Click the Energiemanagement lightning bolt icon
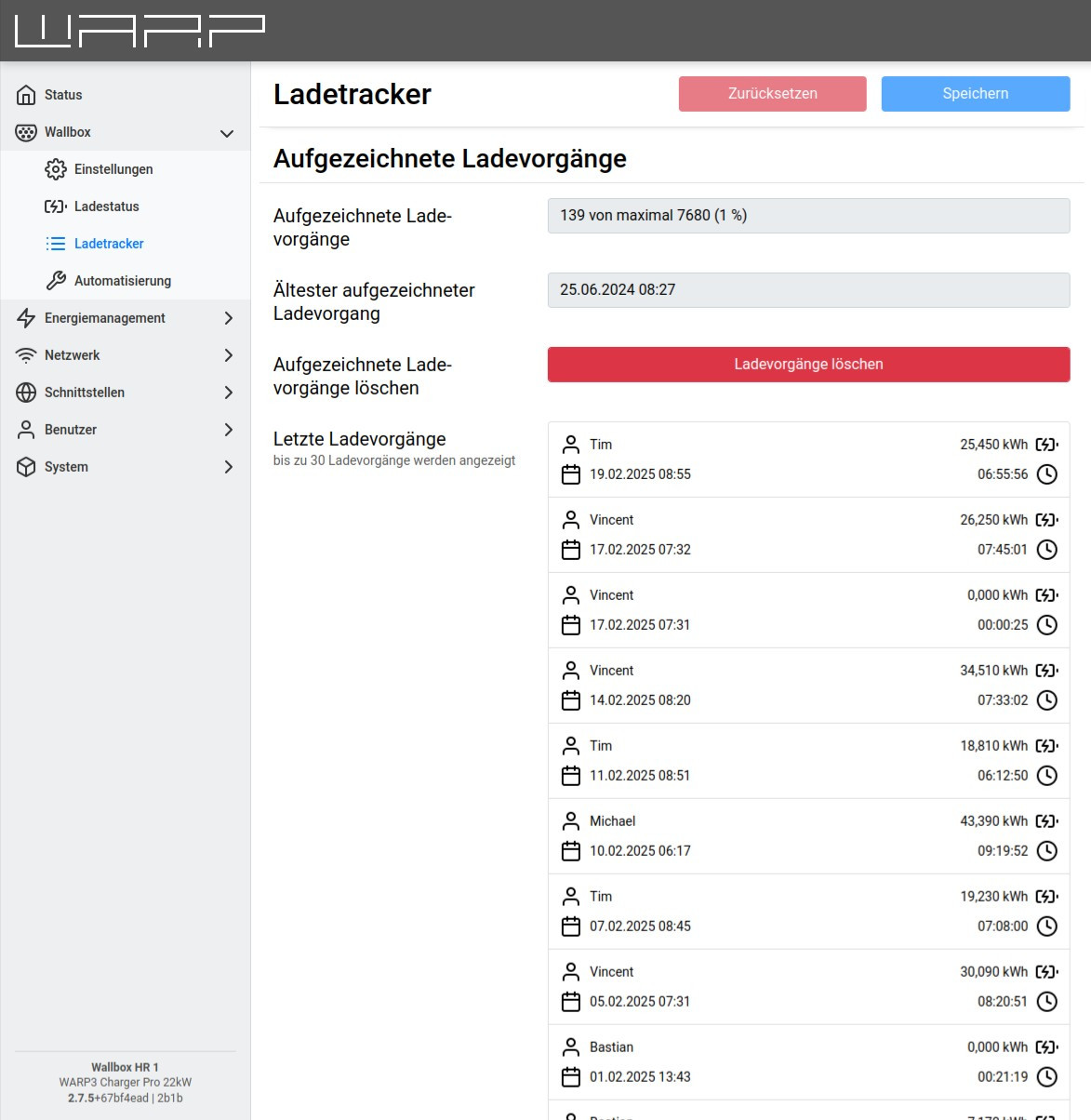Viewport: 1091px width, 1120px height. [x=26, y=318]
